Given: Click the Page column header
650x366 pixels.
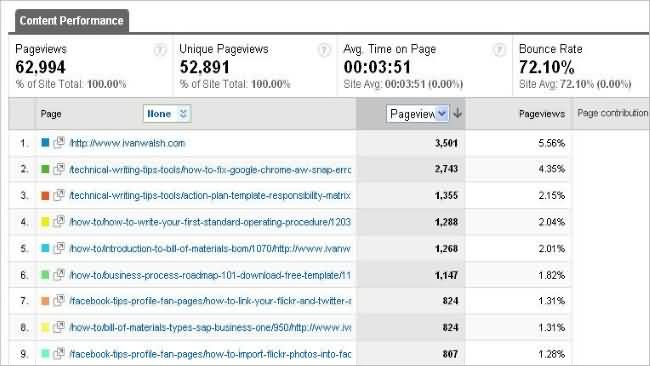Looking at the screenshot, I should coord(51,114).
